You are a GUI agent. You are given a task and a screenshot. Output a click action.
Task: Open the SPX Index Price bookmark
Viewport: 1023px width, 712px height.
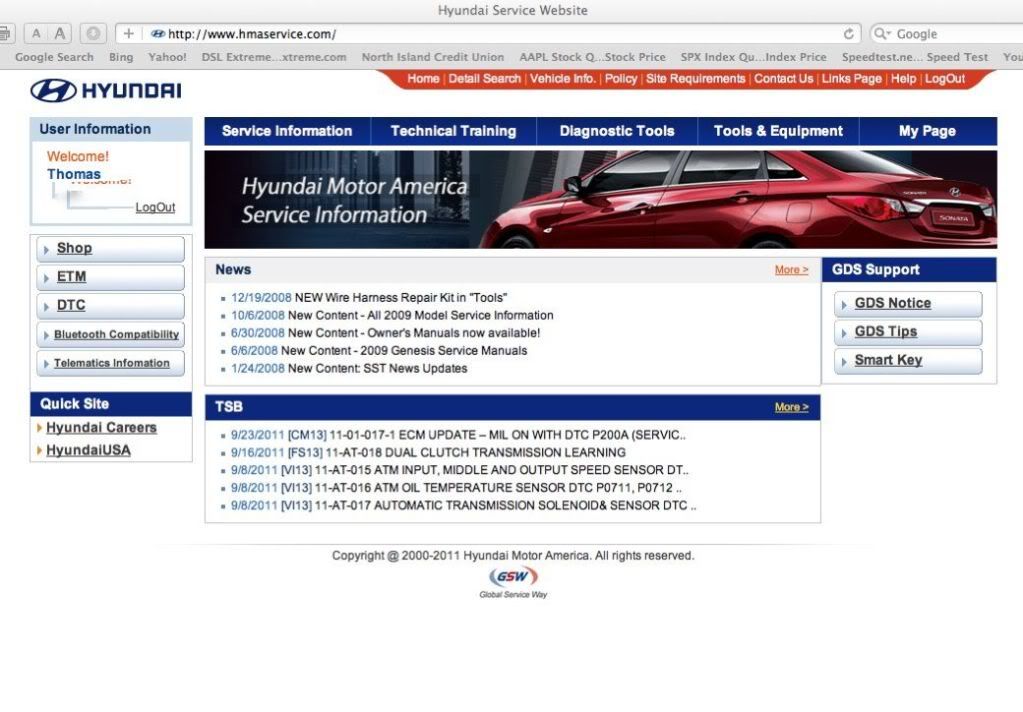754,57
